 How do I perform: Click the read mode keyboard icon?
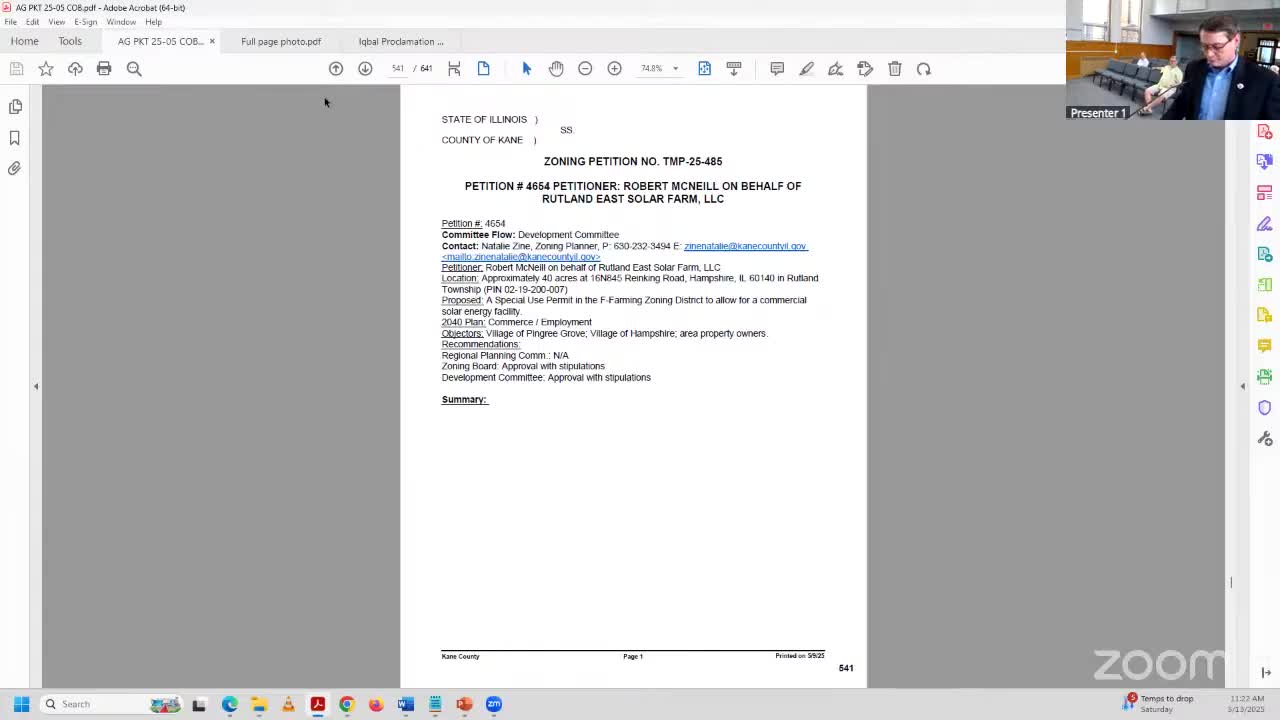click(x=734, y=68)
